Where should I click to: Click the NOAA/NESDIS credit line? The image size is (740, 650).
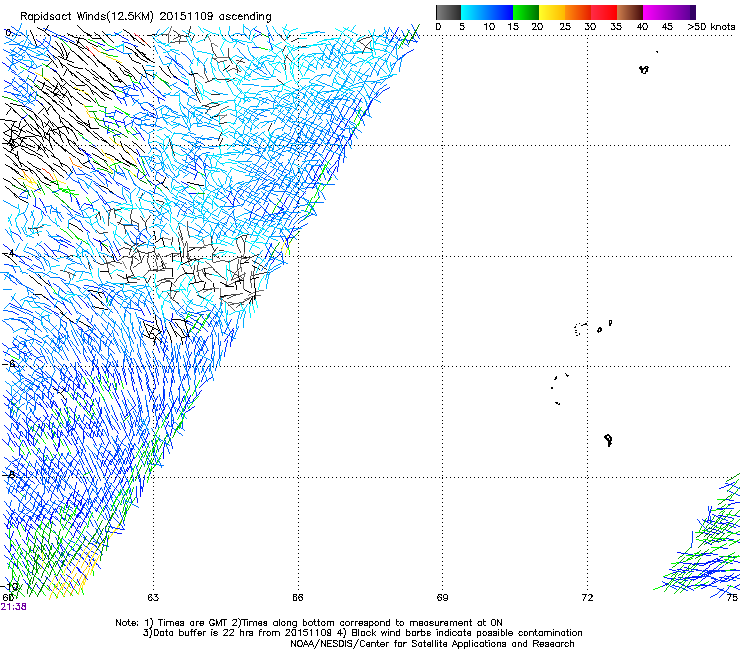tap(432, 644)
